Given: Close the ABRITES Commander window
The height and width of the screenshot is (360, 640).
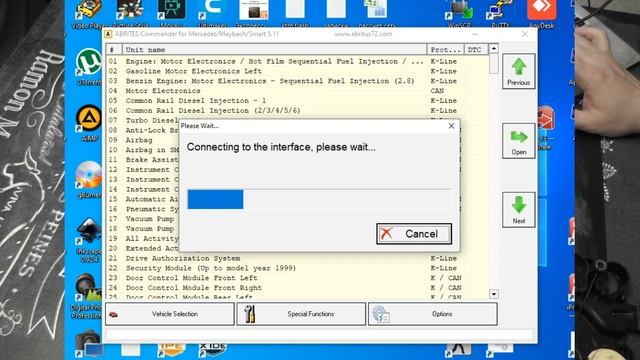Looking at the screenshot, I should (525, 34).
